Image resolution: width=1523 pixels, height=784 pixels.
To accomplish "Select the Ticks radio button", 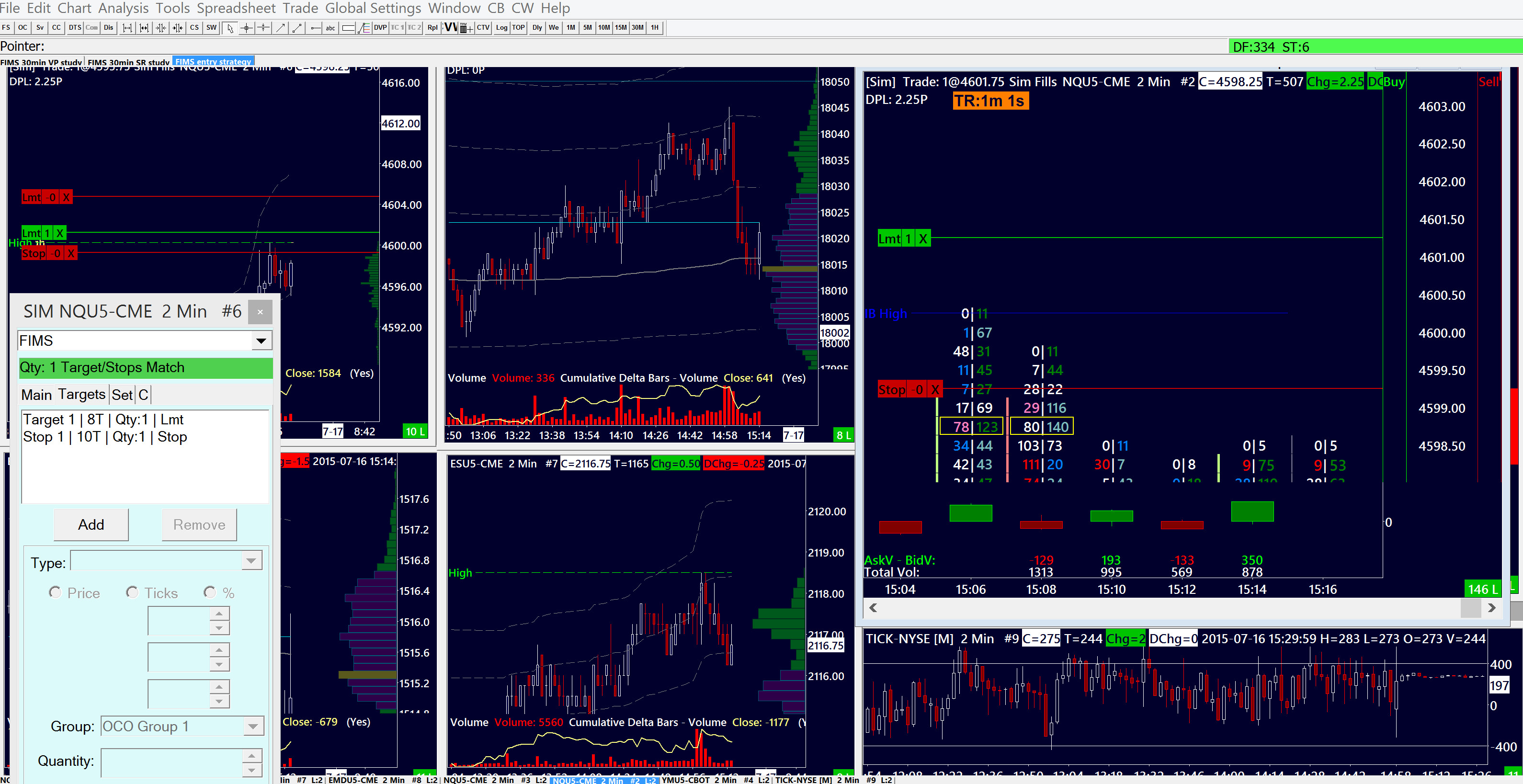I will [133, 592].
